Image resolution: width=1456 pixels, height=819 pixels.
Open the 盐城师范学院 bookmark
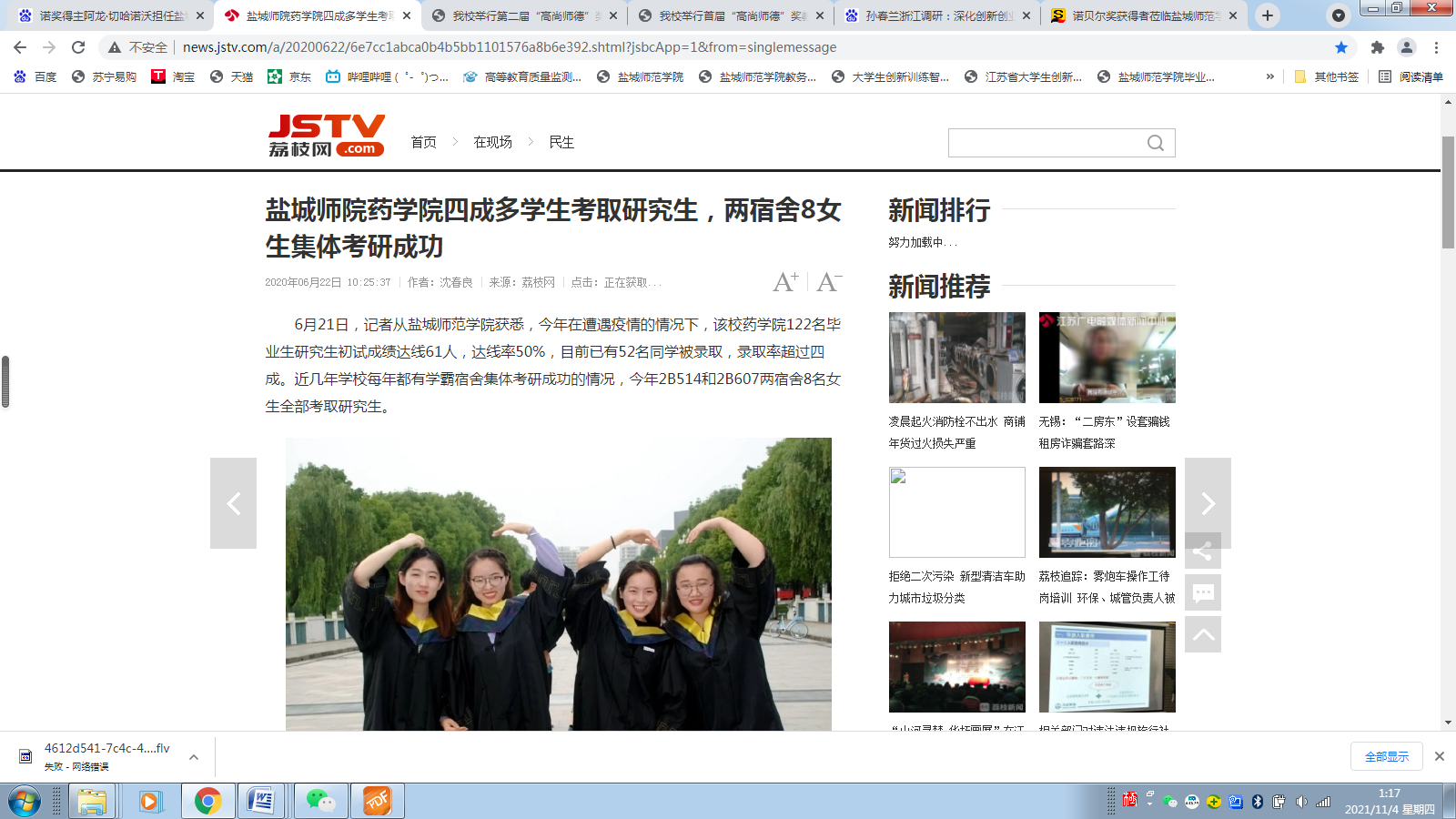point(641,77)
